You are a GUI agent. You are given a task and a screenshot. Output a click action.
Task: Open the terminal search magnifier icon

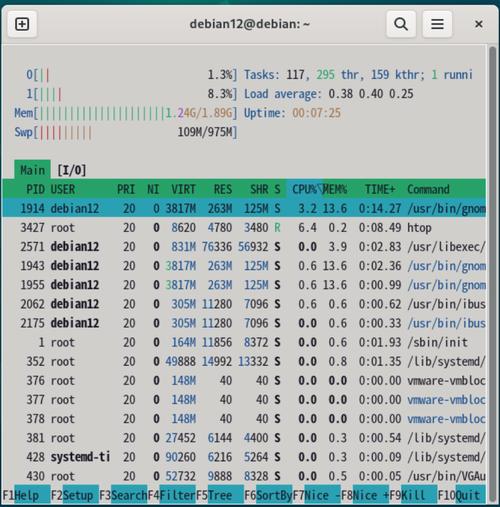click(x=401, y=24)
